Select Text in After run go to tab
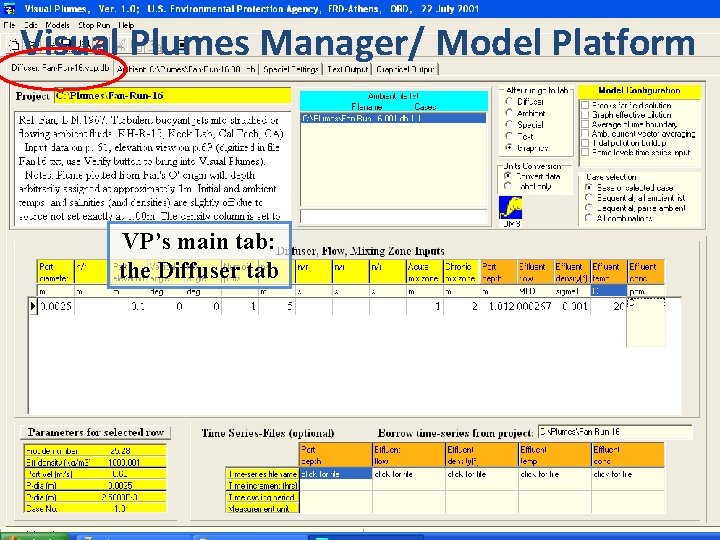This screenshot has height=540, width=720. pos(509,136)
